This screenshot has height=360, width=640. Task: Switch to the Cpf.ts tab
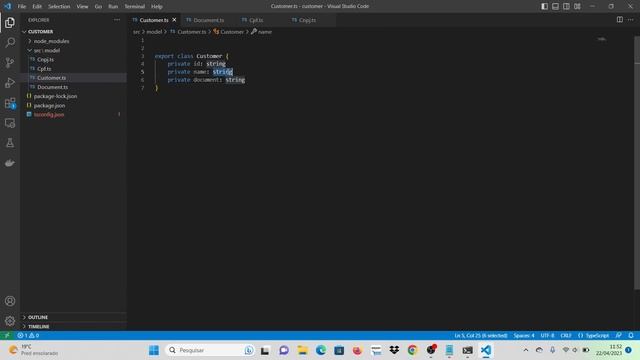(x=256, y=20)
